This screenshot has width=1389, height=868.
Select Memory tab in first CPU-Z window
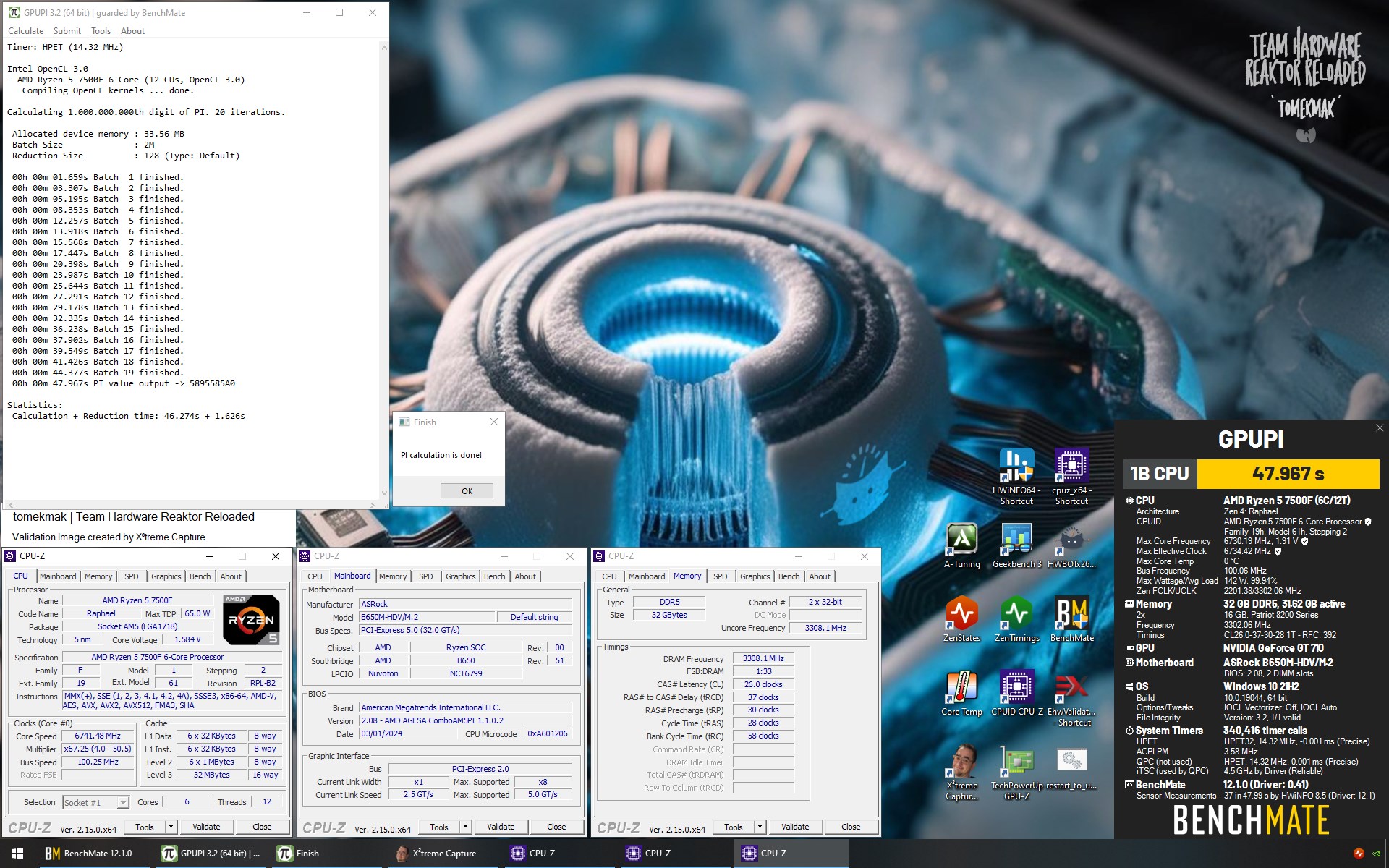(x=98, y=576)
